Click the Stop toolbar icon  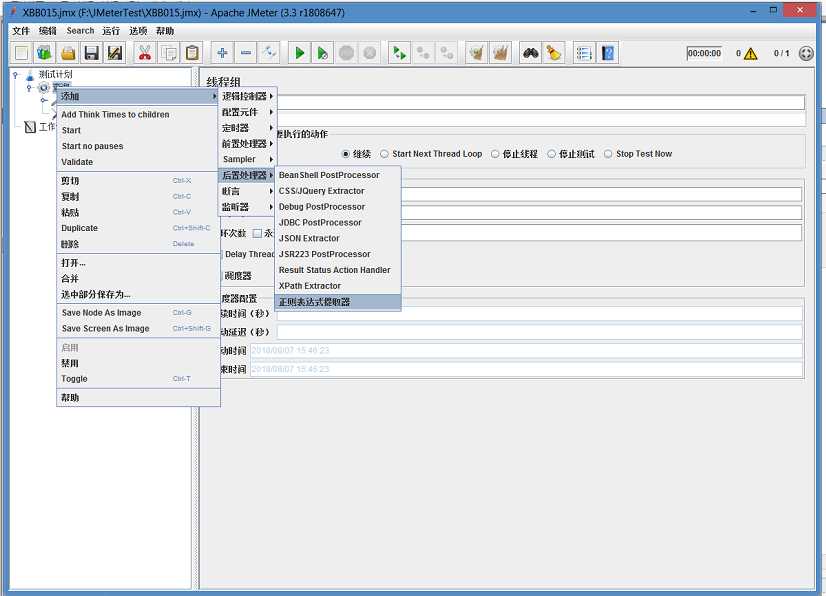coord(346,53)
